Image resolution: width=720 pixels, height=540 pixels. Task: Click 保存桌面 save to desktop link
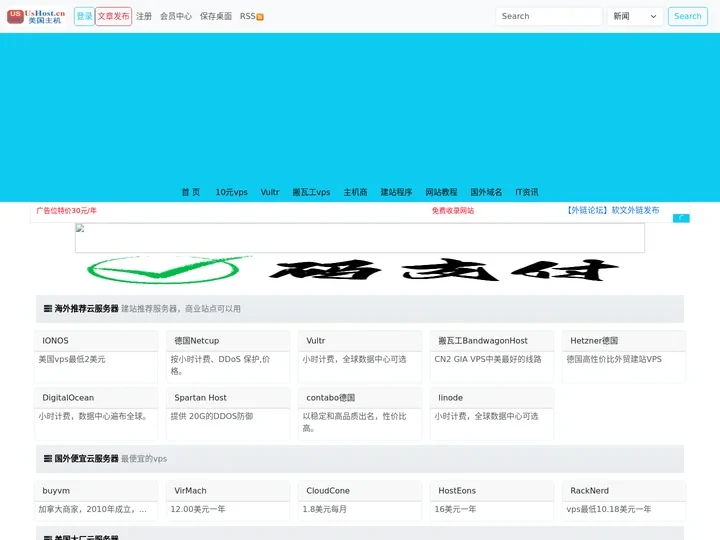(x=216, y=17)
